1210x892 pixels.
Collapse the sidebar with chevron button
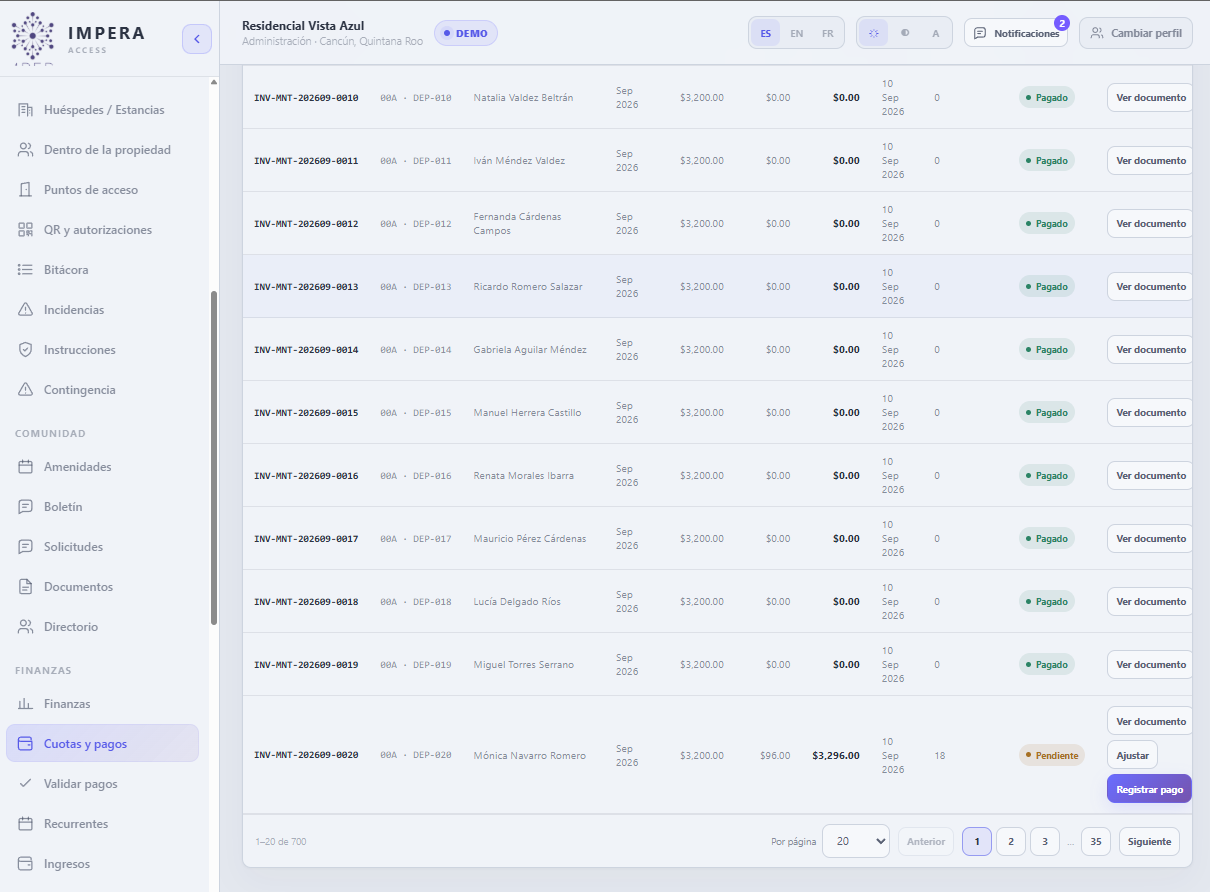pos(197,39)
